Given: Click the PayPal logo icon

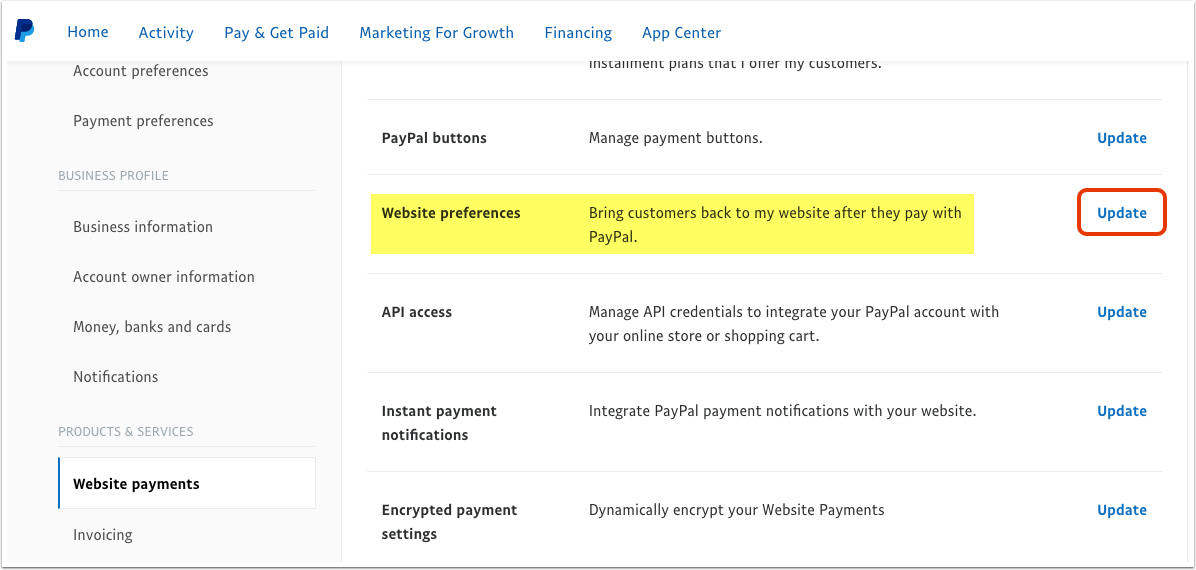Looking at the screenshot, I should (x=24, y=31).
